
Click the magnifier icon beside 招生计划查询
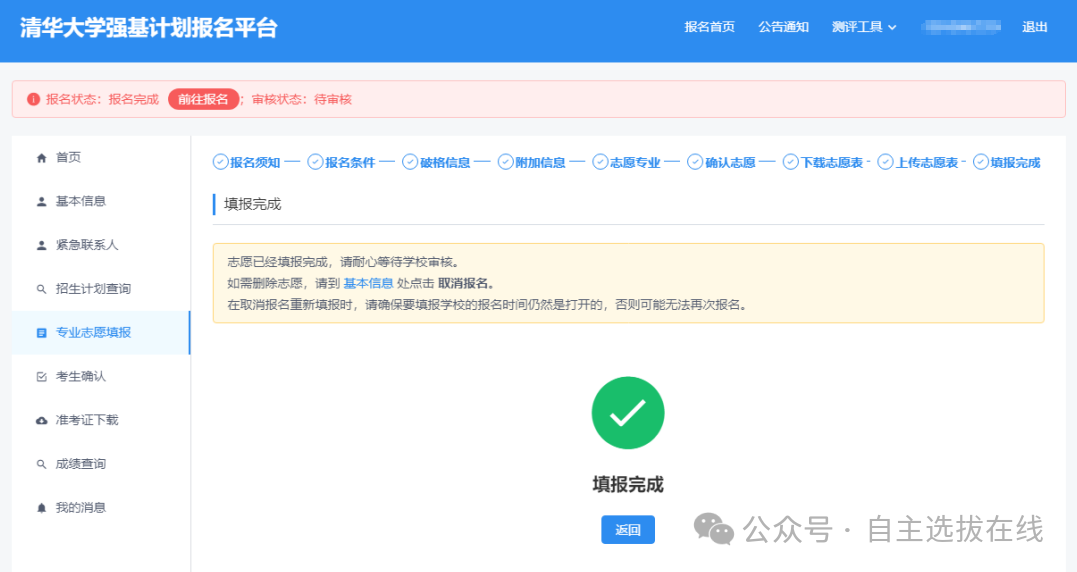pyautogui.click(x=41, y=289)
